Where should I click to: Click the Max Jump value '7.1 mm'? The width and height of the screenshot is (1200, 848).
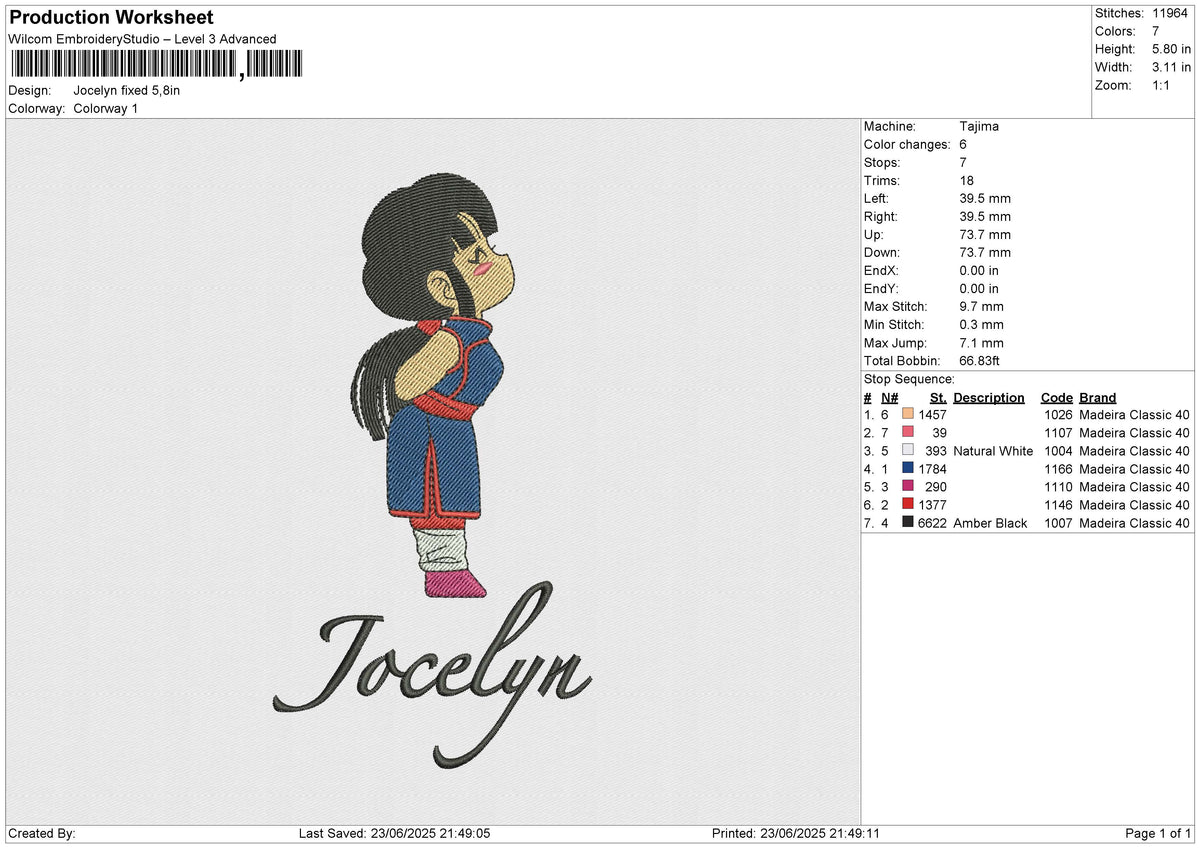tap(981, 342)
